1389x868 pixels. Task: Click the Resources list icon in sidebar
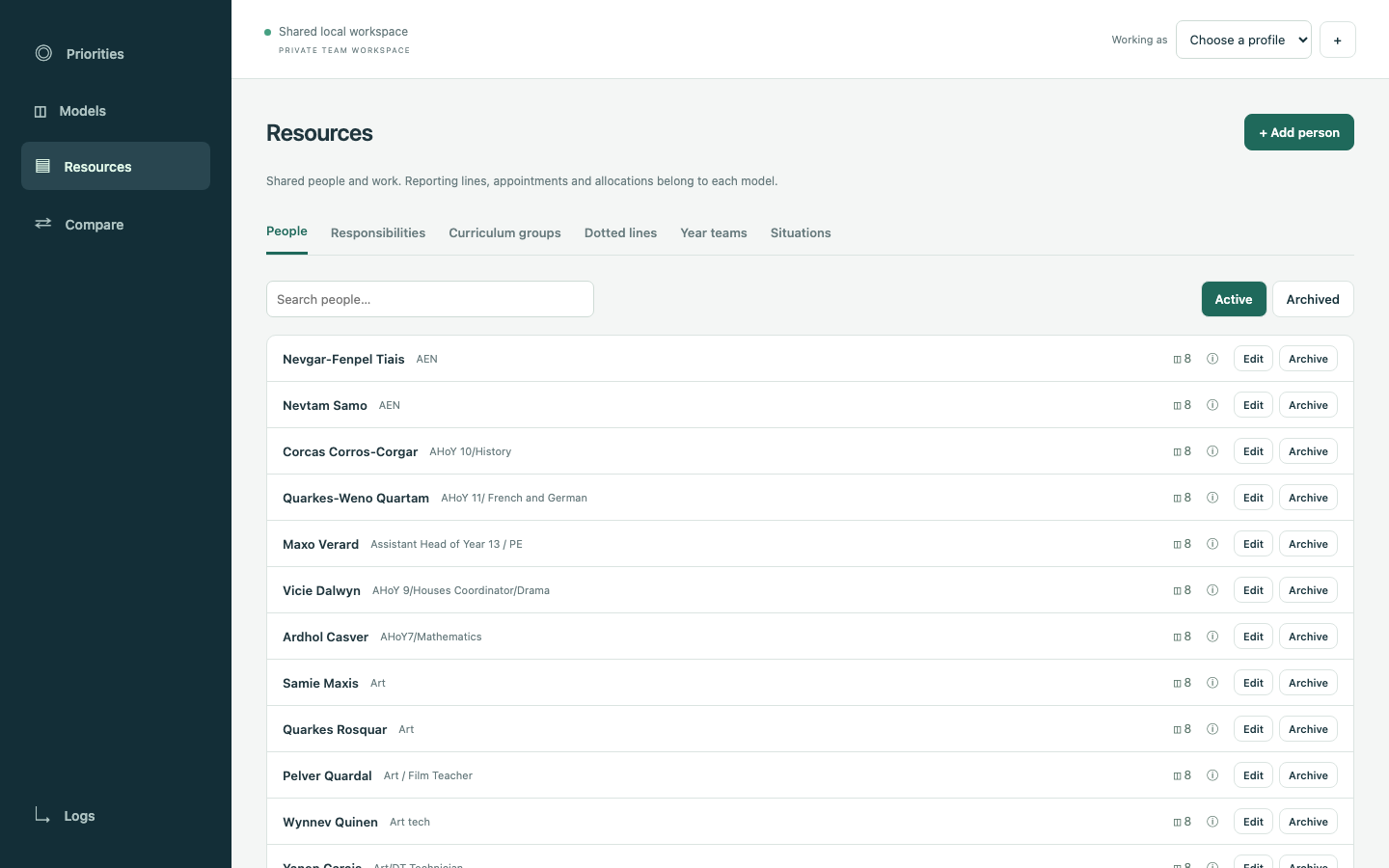(42, 166)
